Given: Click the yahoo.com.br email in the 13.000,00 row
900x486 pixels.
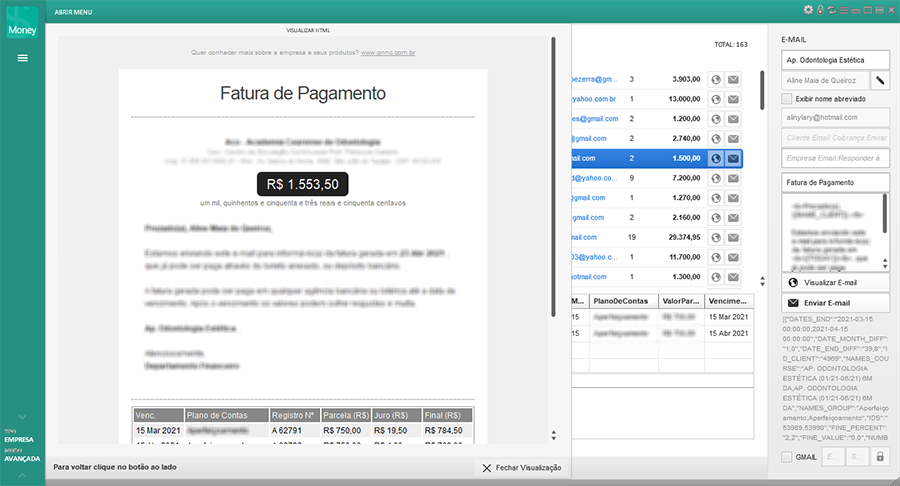Looking at the screenshot, I should pyautogui.click(x=594, y=99).
